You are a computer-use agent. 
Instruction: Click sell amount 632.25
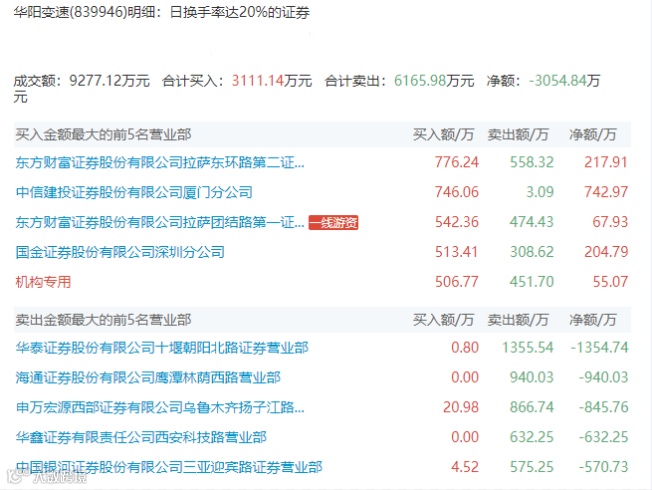[532, 437]
